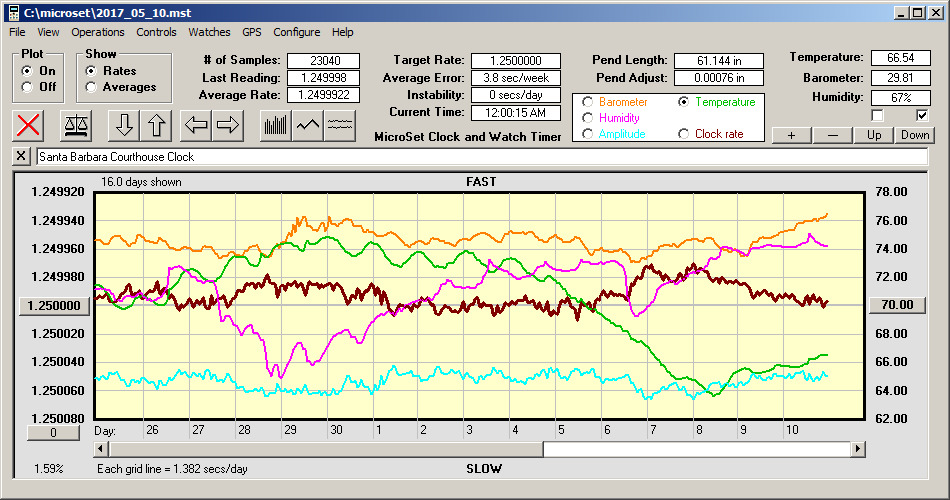Click the 70.00 right axis button
Screen dimensions: 950x500
click(x=897, y=305)
